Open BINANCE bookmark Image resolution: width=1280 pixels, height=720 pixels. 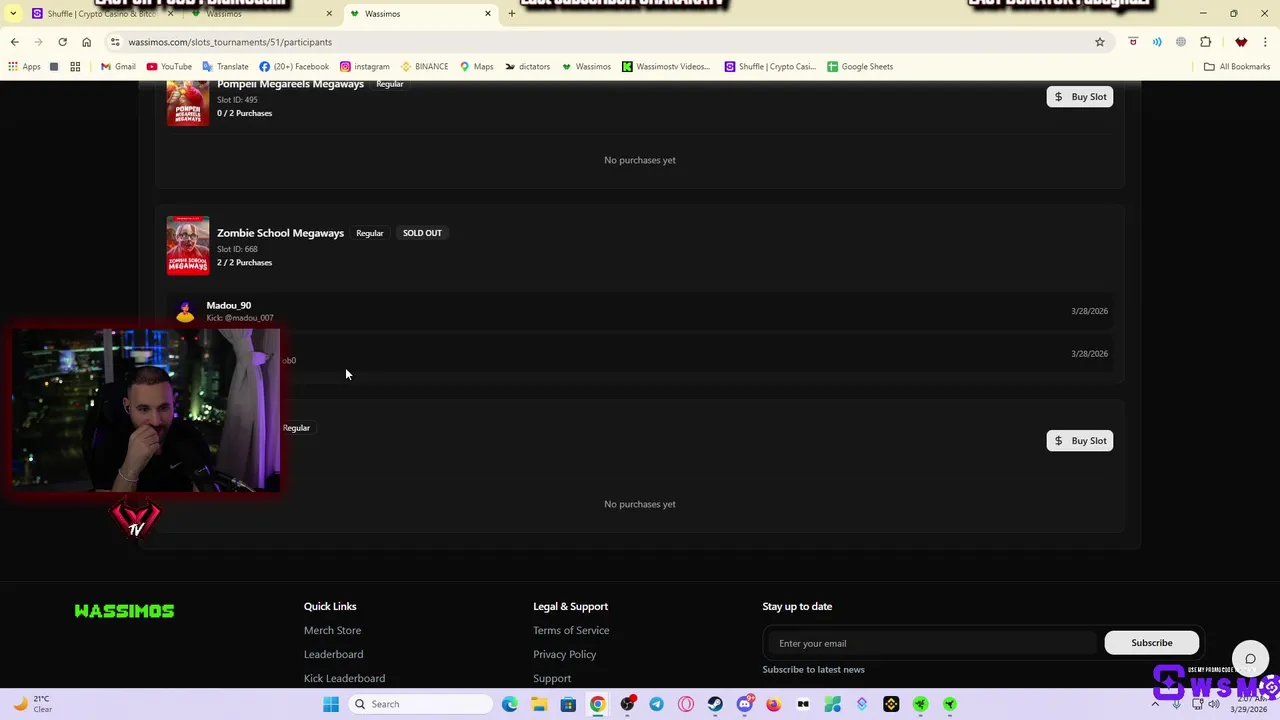point(425,67)
